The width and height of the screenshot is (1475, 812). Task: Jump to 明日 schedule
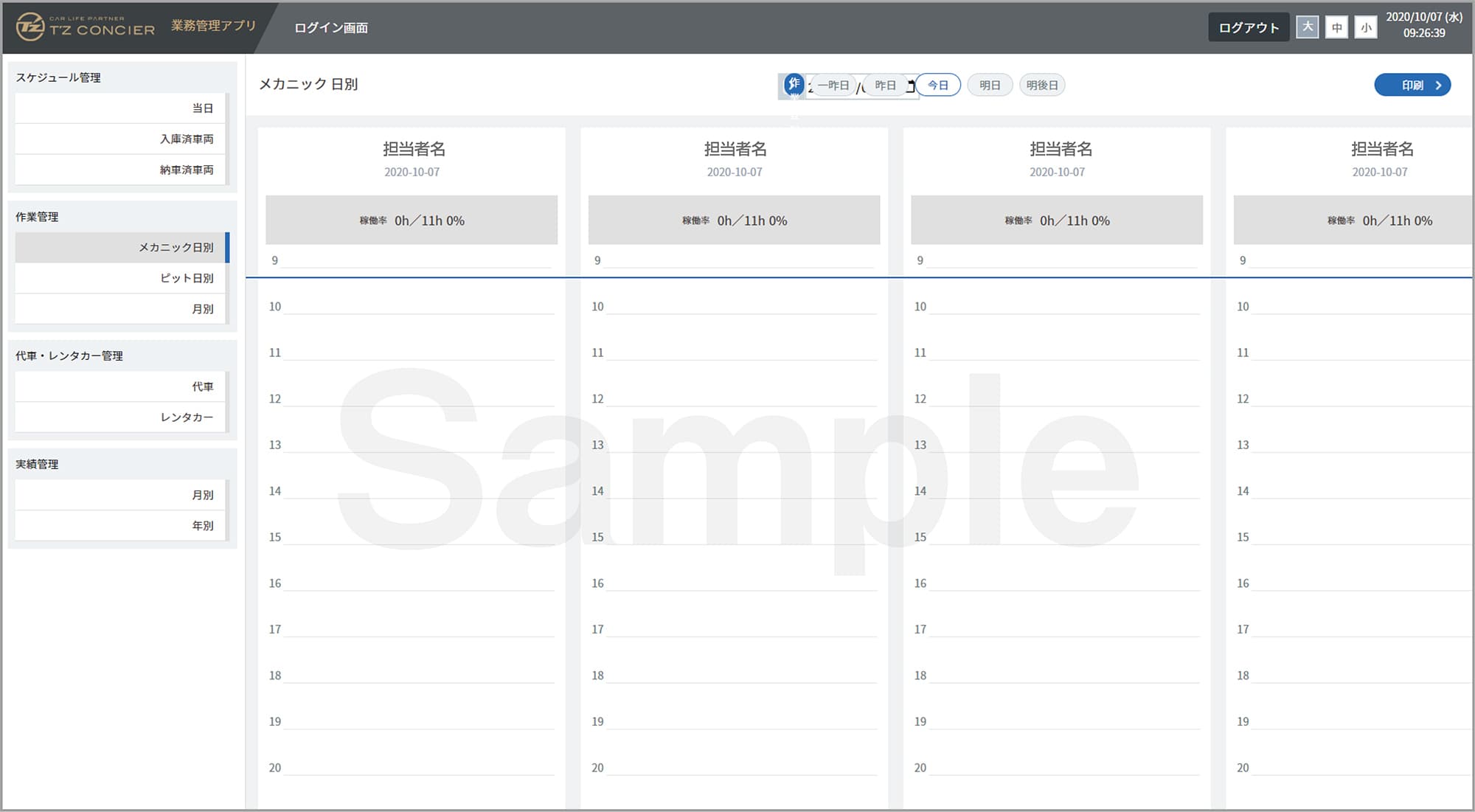coord(990,86)
